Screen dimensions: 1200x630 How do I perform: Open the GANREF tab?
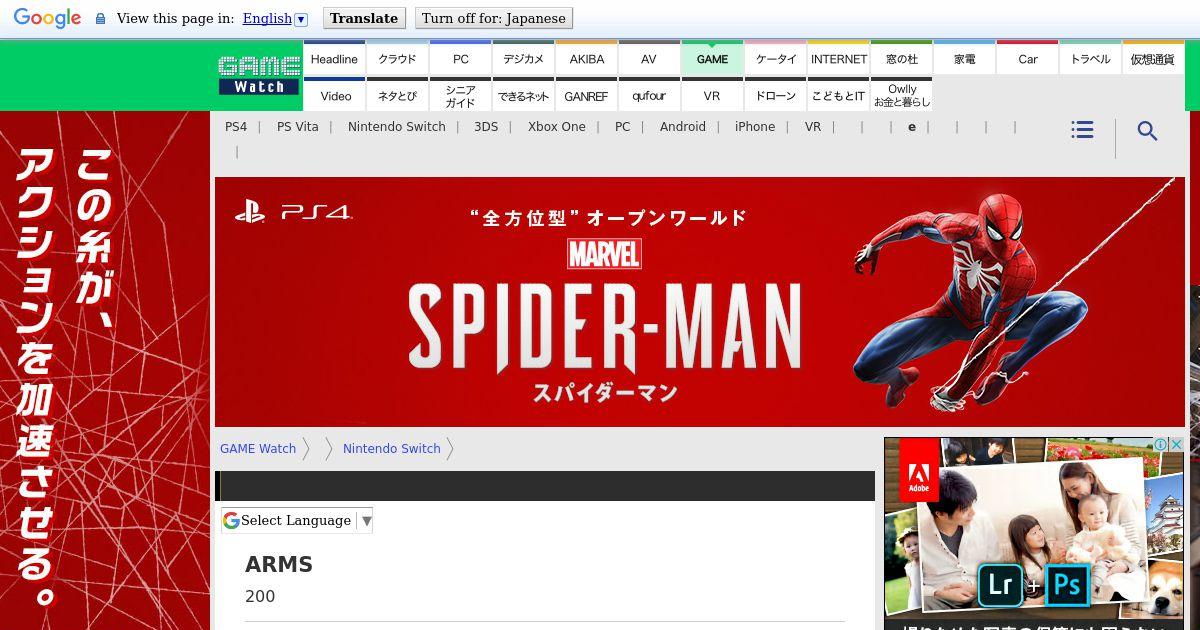[586, 96]
